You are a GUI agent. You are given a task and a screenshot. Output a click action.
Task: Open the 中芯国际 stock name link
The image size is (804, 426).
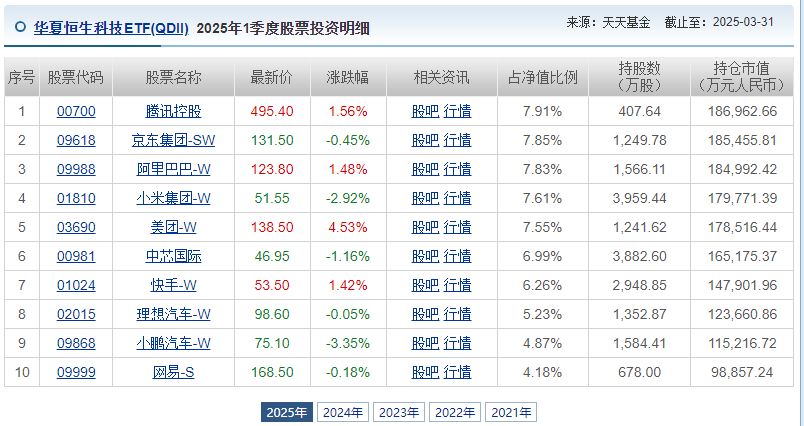point(173,256)
